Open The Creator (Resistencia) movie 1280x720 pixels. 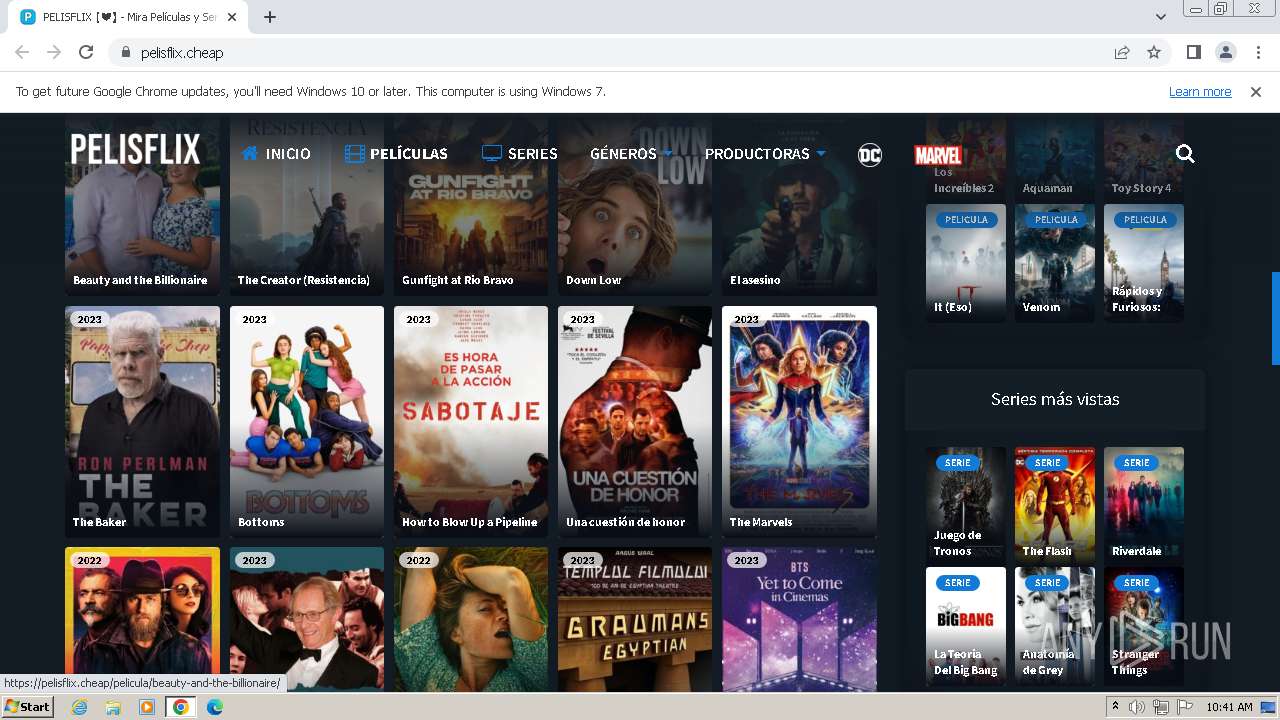[x=307, y=205]
